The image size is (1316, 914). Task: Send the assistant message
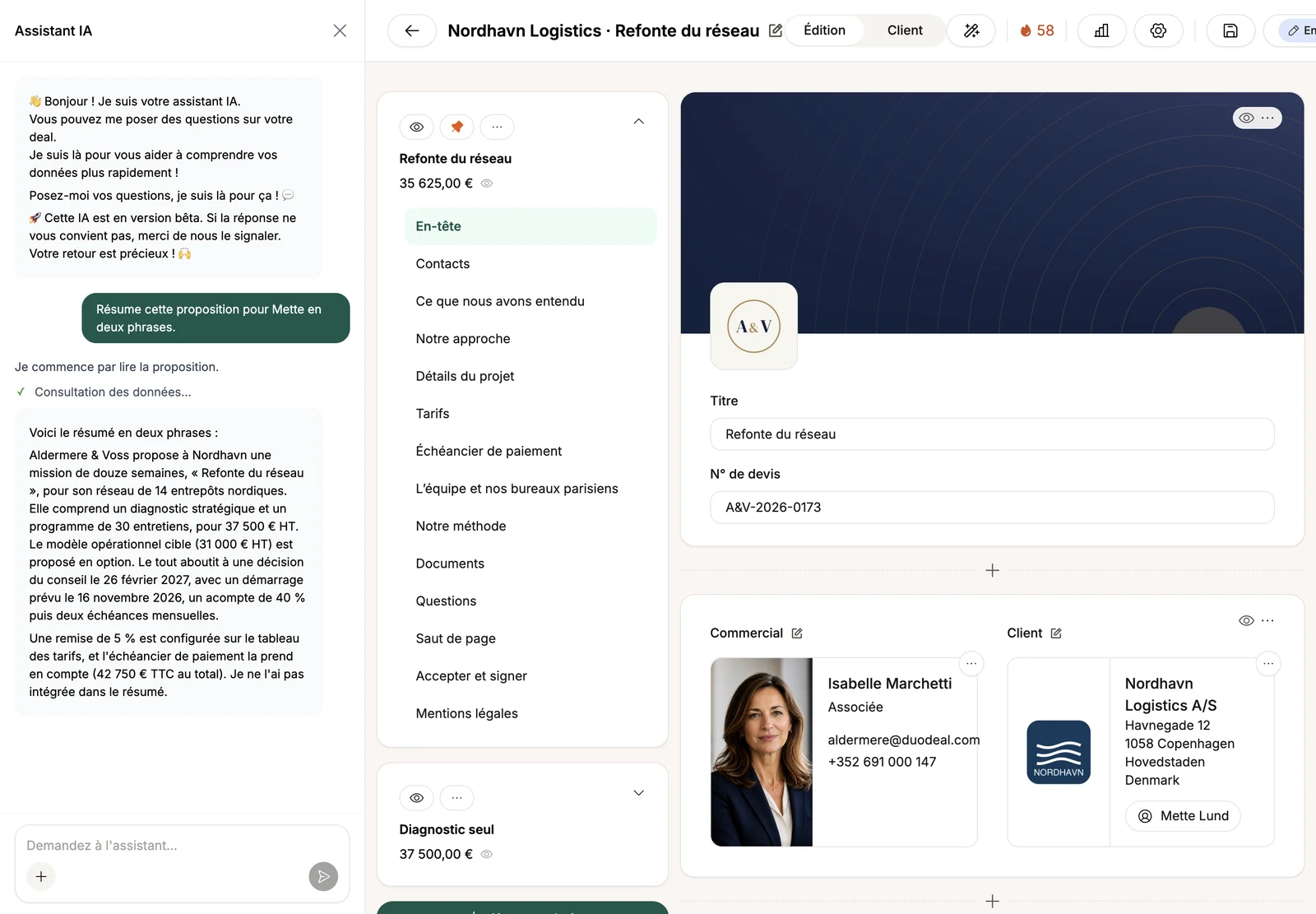[323, 876]
